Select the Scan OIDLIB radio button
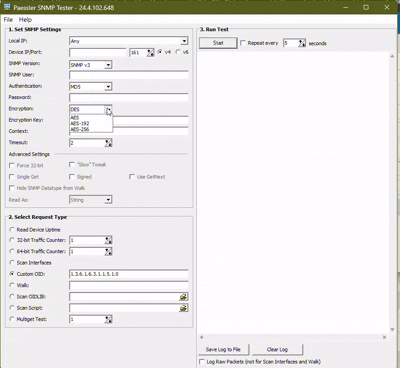 point(12,297)
